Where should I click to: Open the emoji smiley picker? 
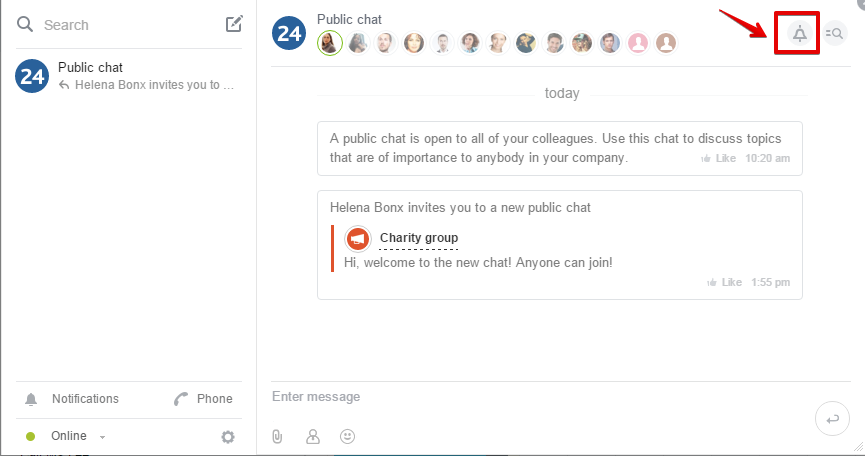[x=348, y=436]
